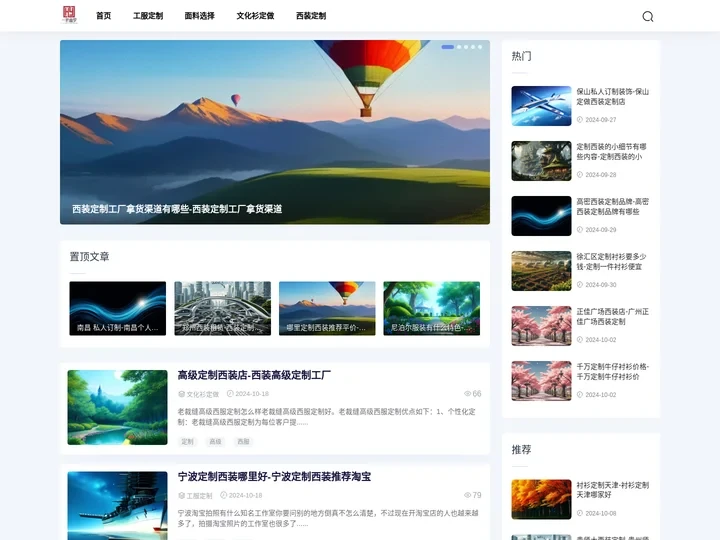Open hot article 保山私人订制装饰
This screenshot has height=540, width=720.
613,96
